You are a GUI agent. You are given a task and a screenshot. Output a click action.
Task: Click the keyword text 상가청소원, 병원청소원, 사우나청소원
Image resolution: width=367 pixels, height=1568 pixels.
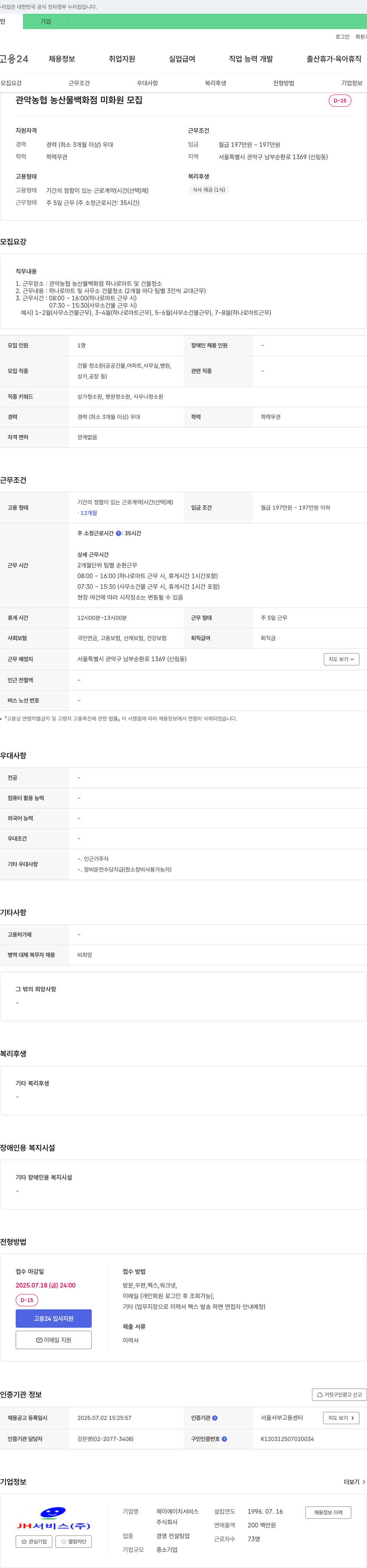click(120, 397)
